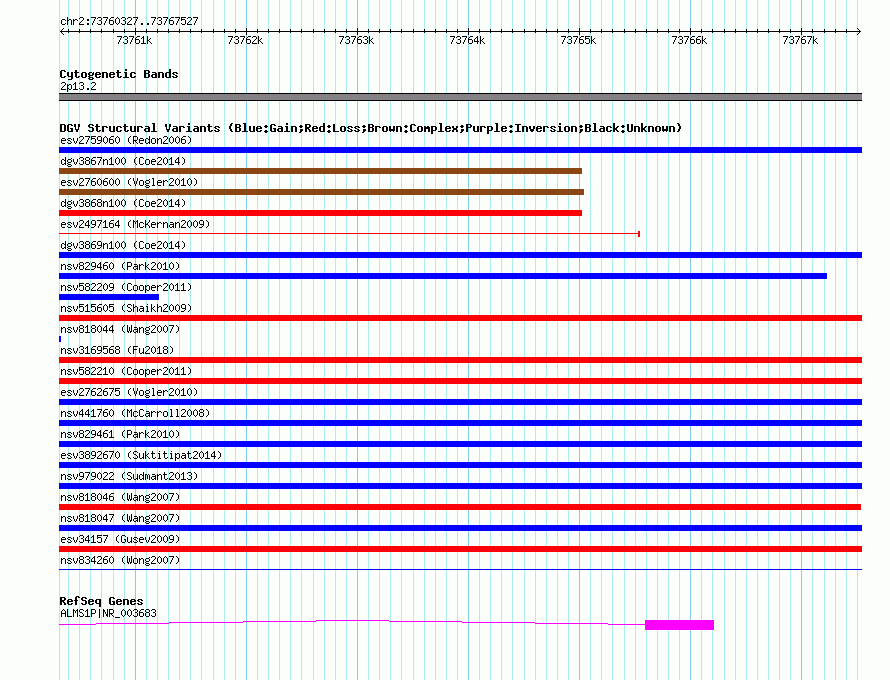Click the nsv829460 (Park2010) label

click(x=120, y=266)
